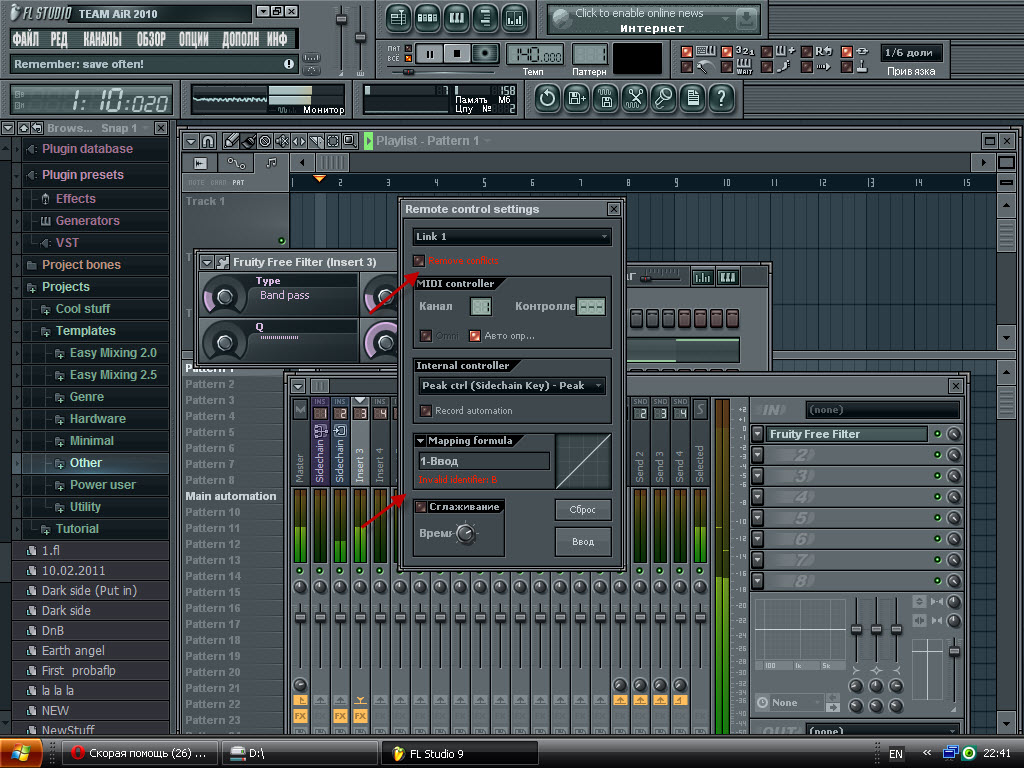This screenshot has height=768, width=1024.
Task: Open the audio editor scissors button
Action: (635, 99)
